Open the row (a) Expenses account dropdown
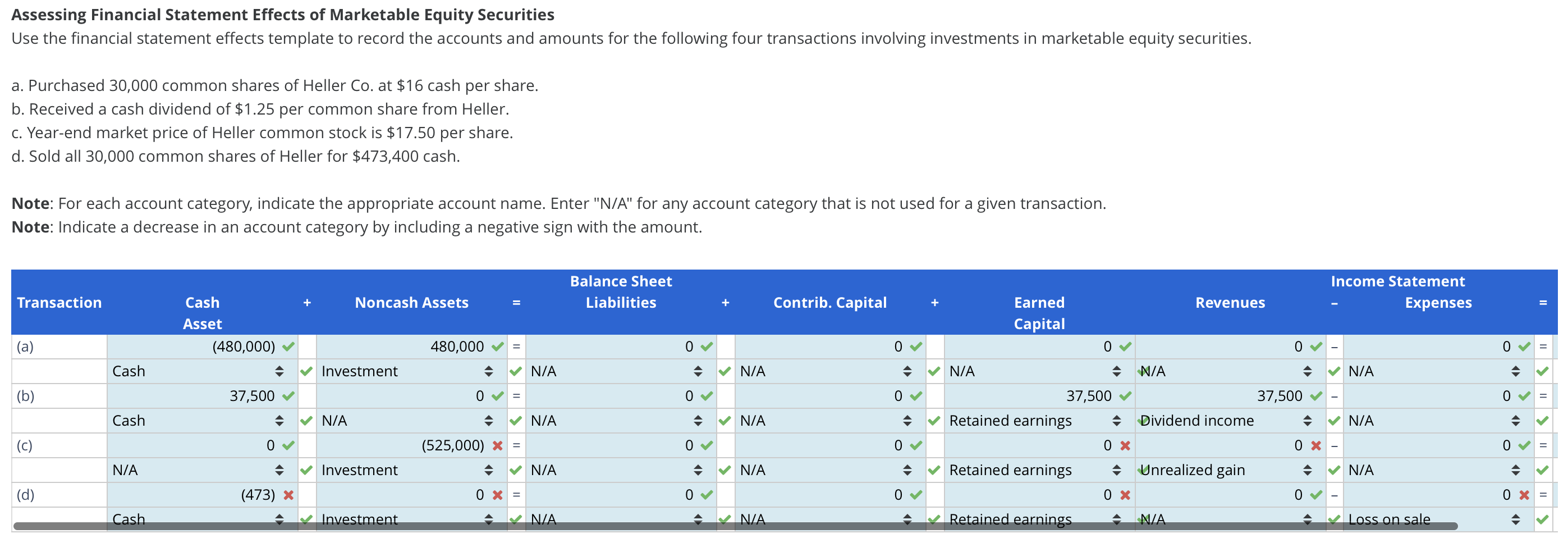This screenshot has height=538, width=1568. (1439, 371)
